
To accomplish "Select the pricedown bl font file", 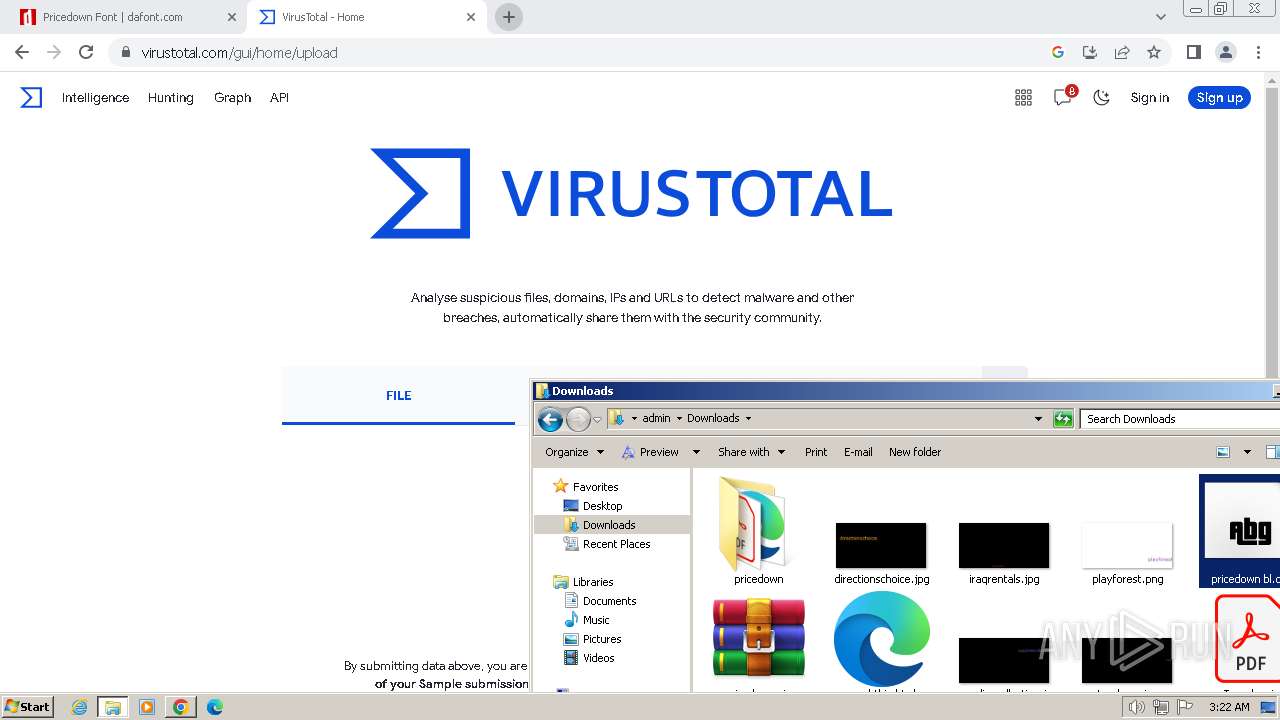I will (x=1240, y=530).
